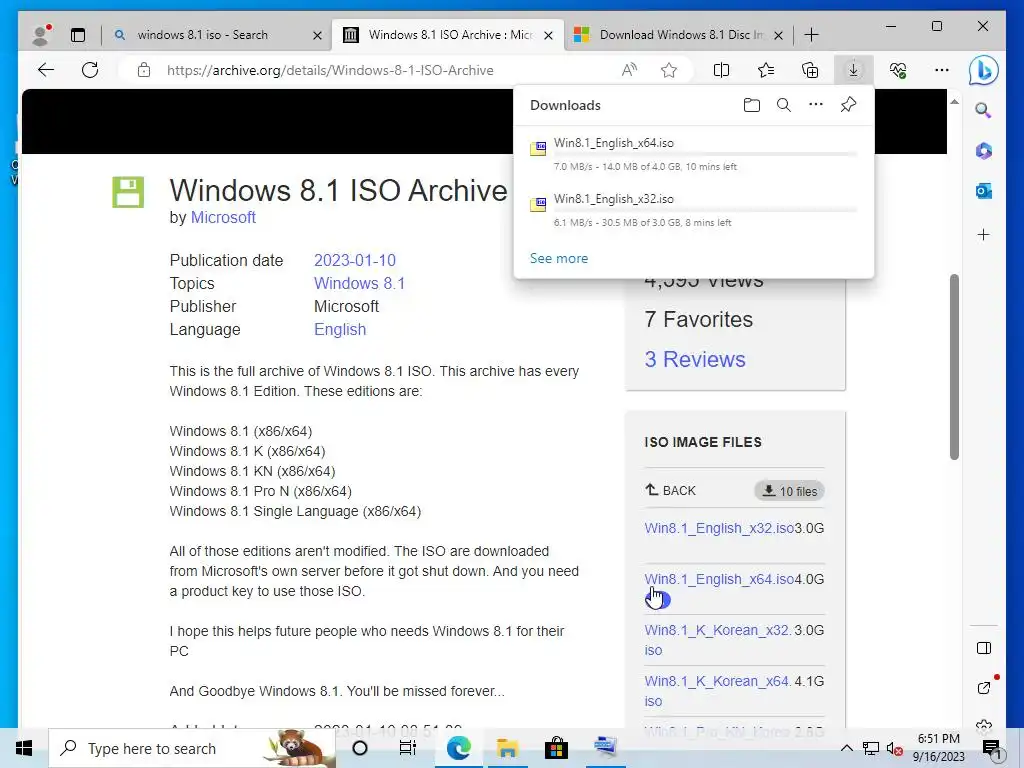Viewport: 1024px width, 768px height.
Task: Click BACK in ISO image files list
Action: pos(670,490)
